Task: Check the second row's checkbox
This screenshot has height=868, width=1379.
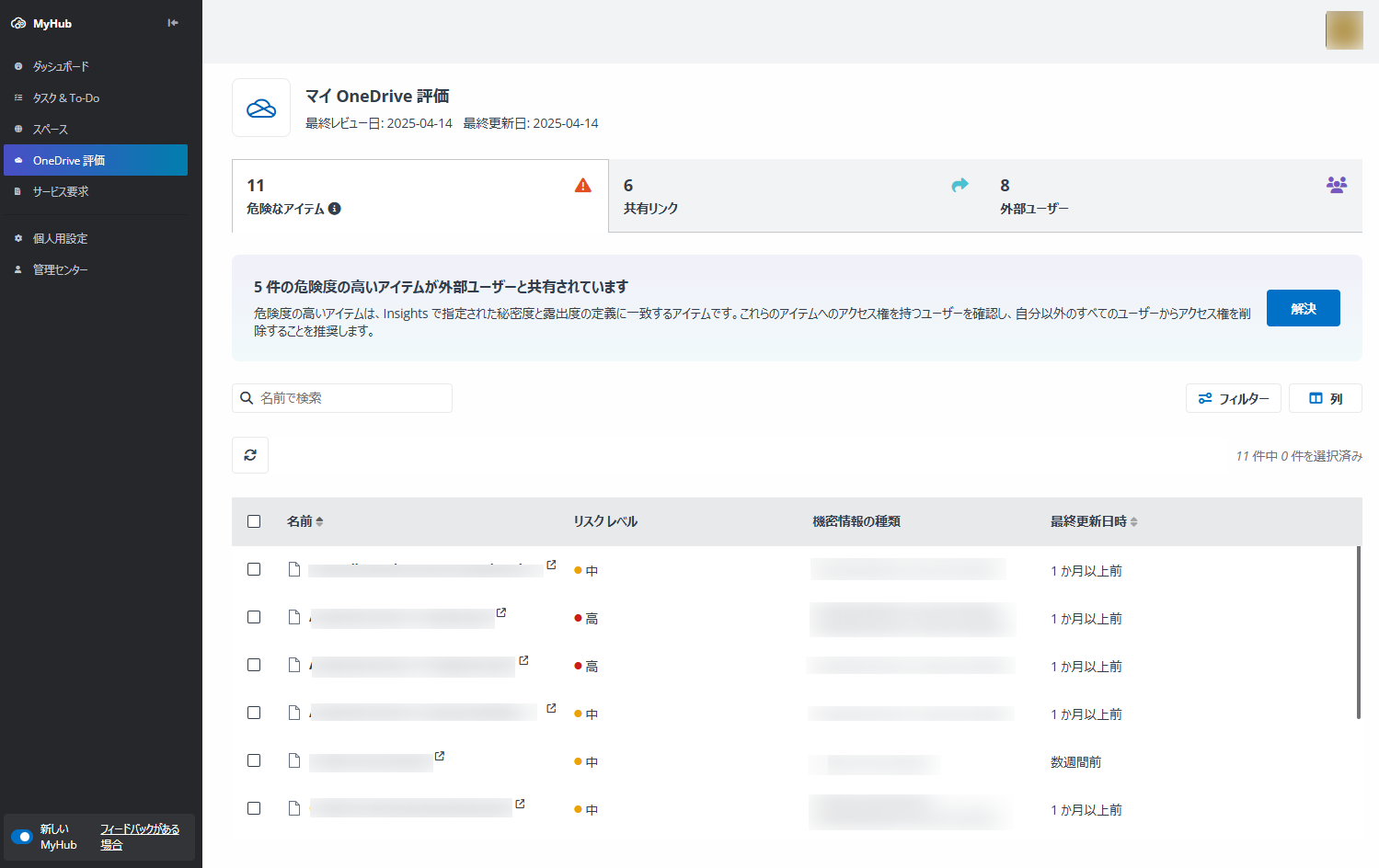Action: click(x=254, y=617)
